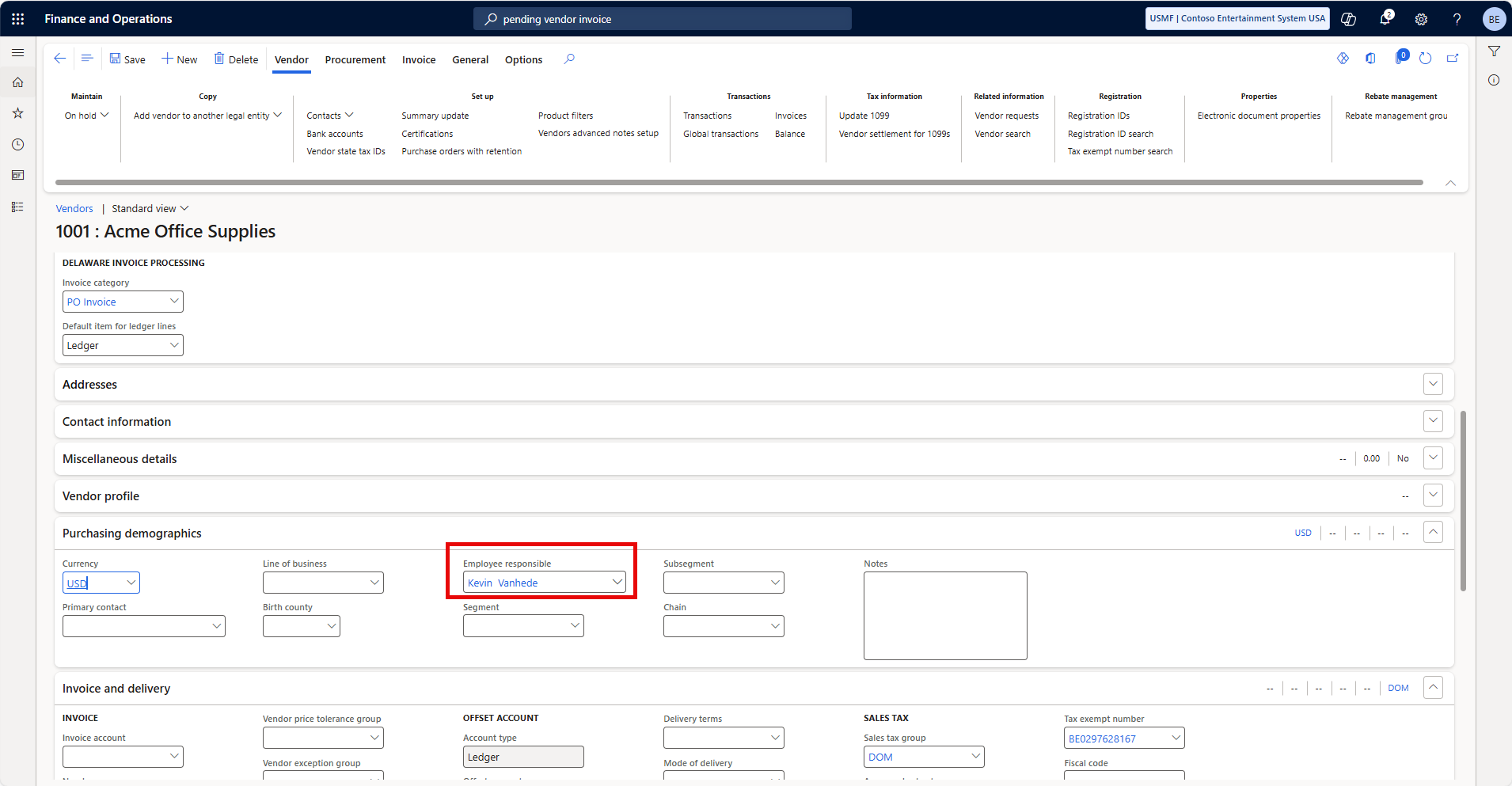Viewport: 1512px width, 786px height.
Task: Switch to the General tab
Action: click(x=470, y=59)
